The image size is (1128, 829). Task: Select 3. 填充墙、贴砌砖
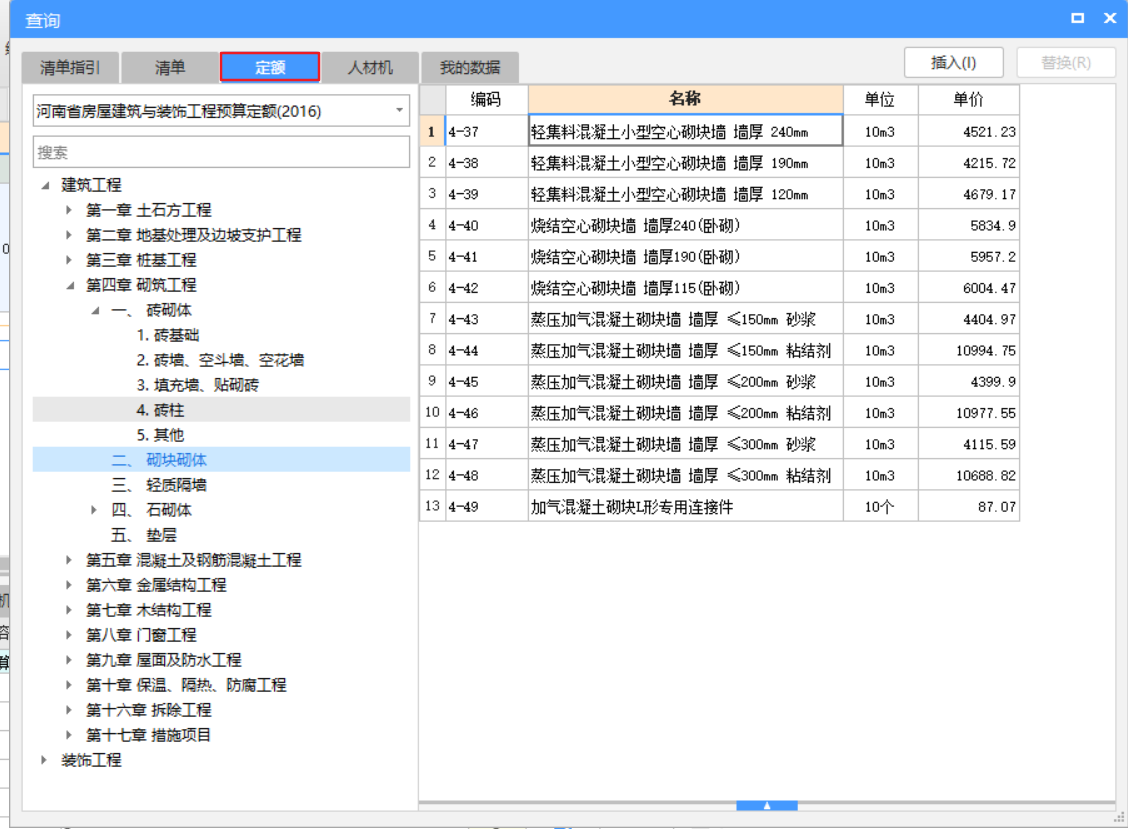click(197, 385)
